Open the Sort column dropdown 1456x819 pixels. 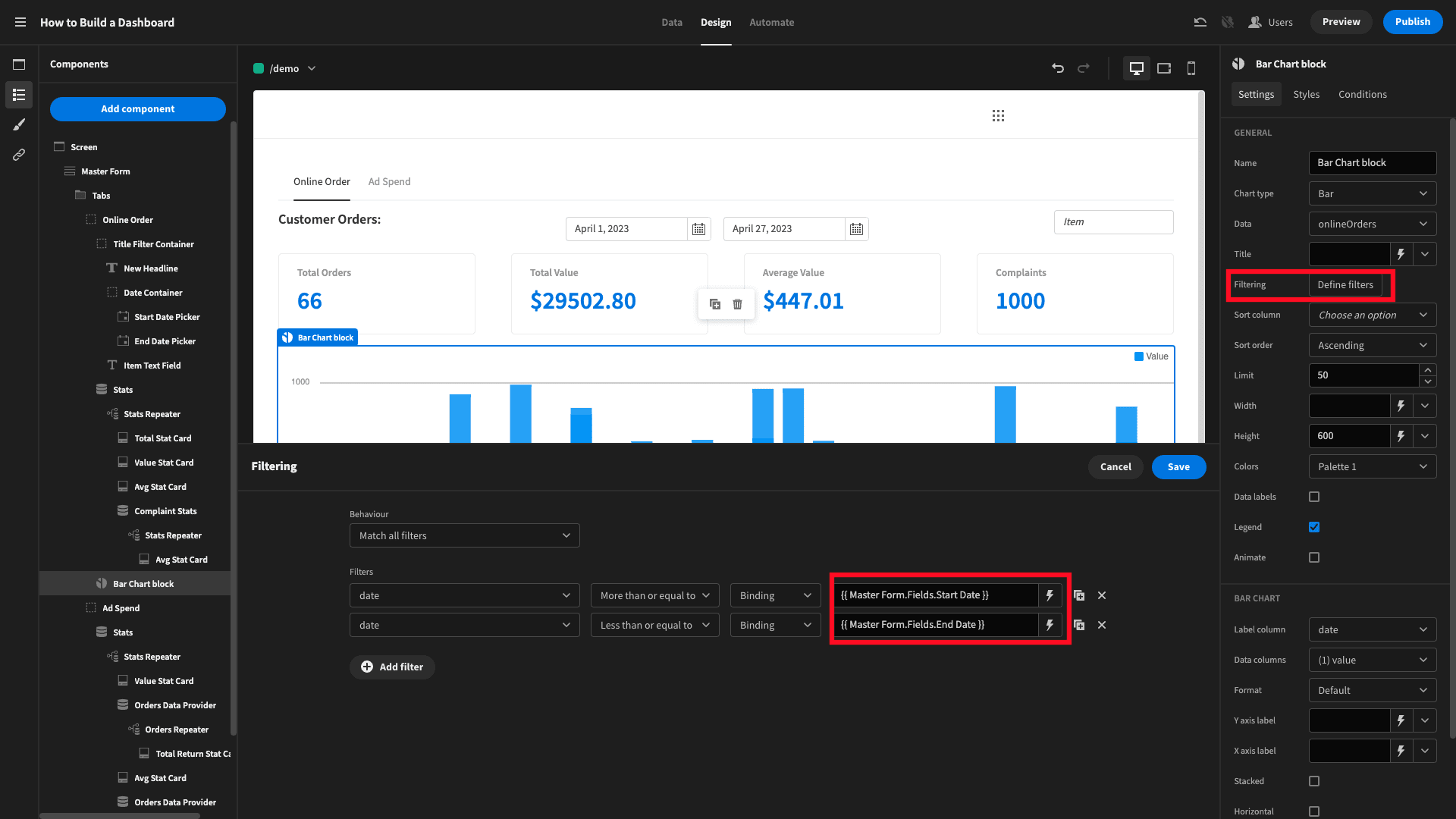pos(1373,315)
